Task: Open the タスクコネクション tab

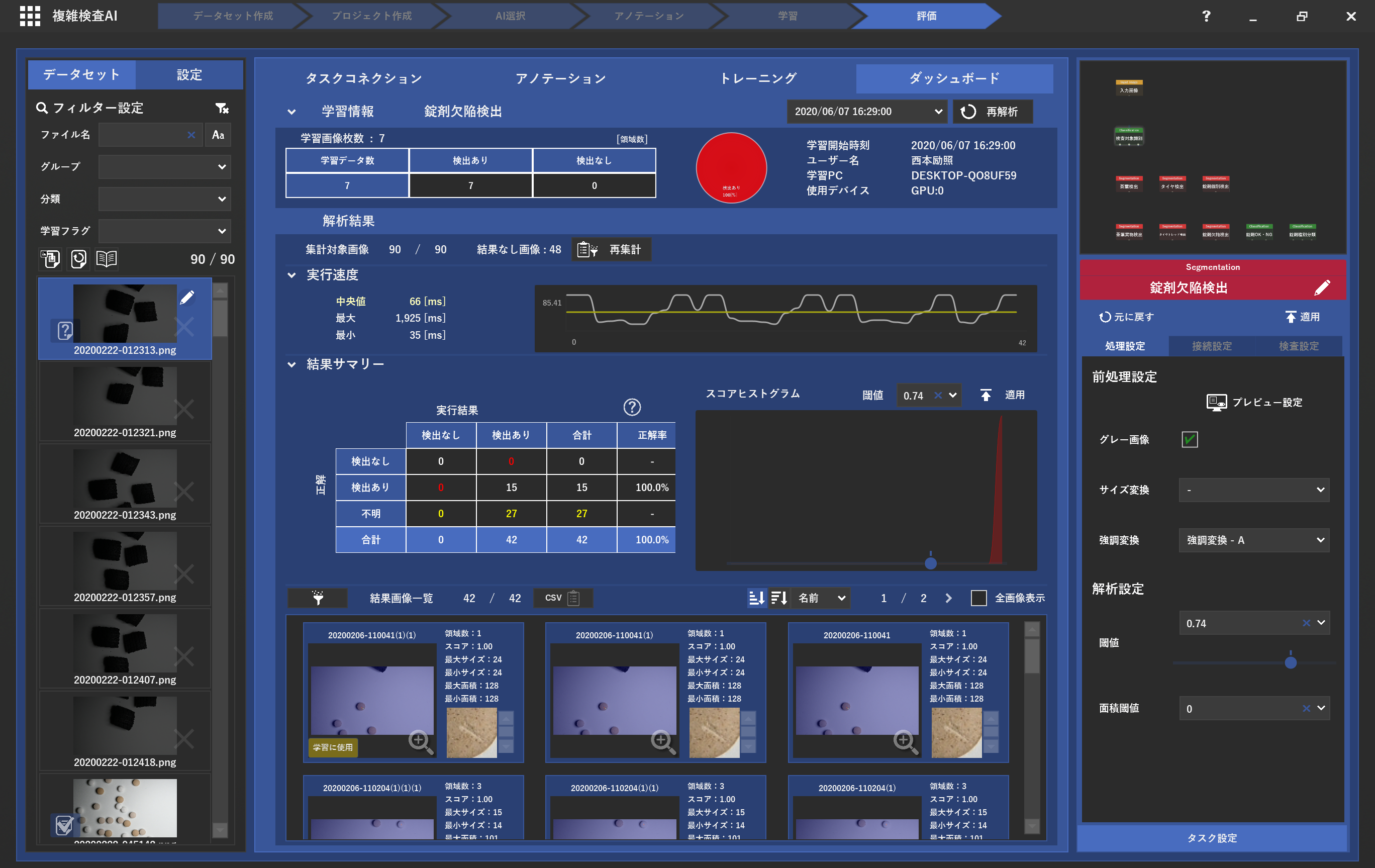Action: point(364,78)
